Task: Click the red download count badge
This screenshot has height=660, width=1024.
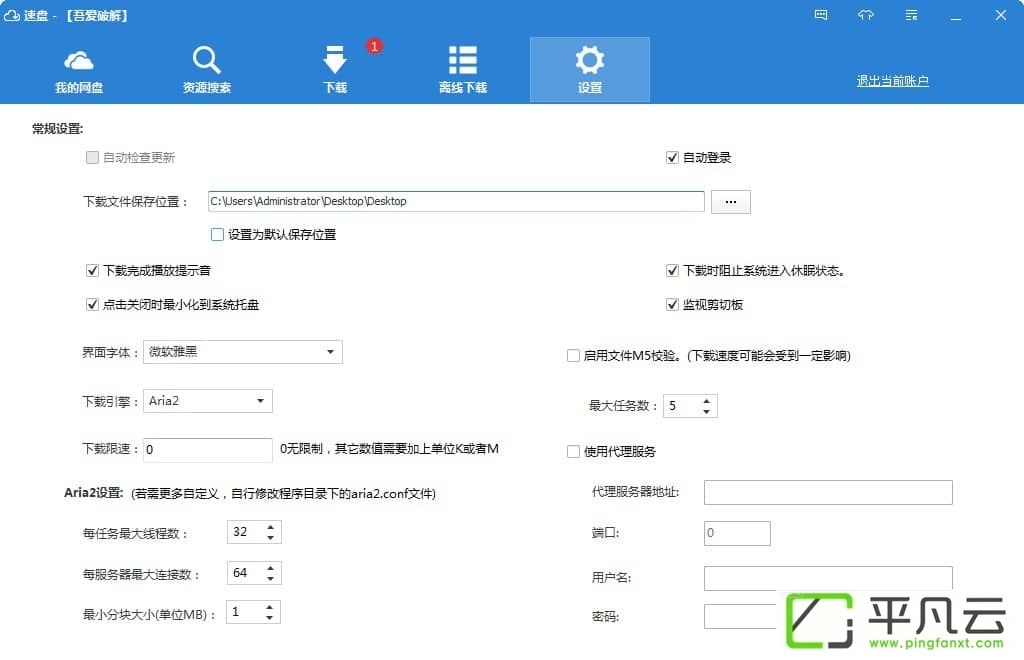Action: (374, 46)
